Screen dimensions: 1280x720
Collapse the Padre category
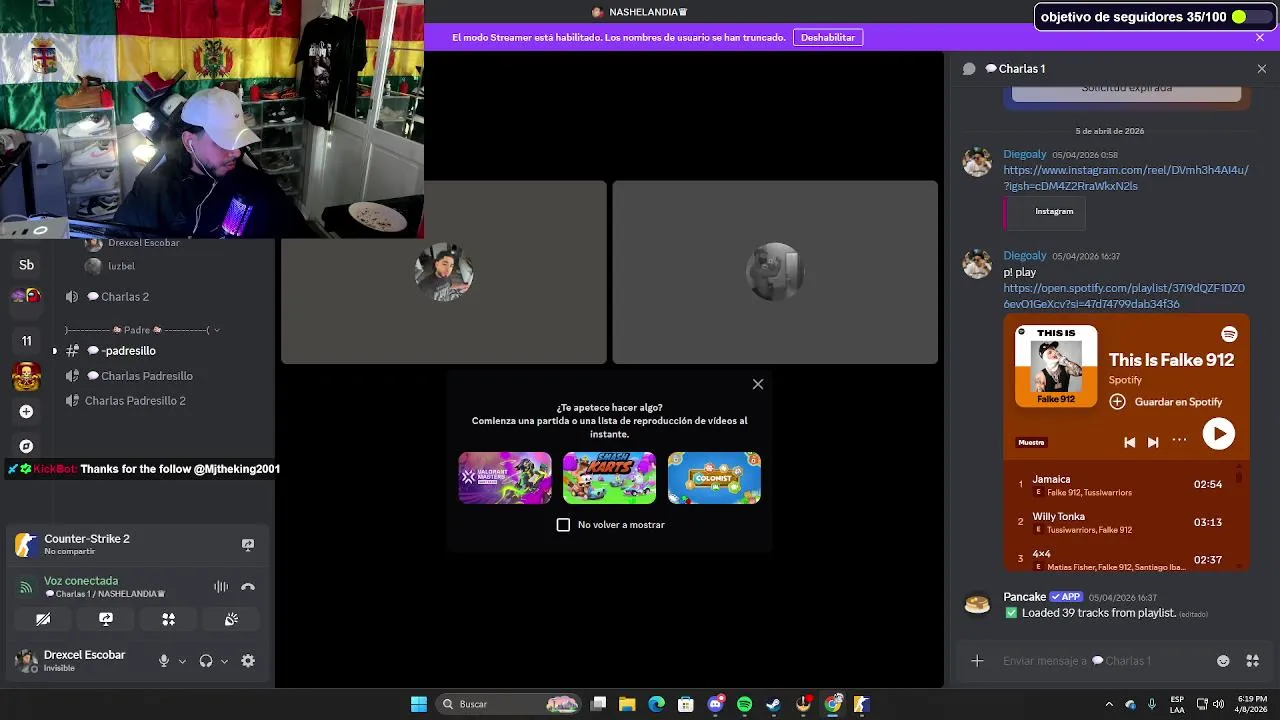coord(142,330)
